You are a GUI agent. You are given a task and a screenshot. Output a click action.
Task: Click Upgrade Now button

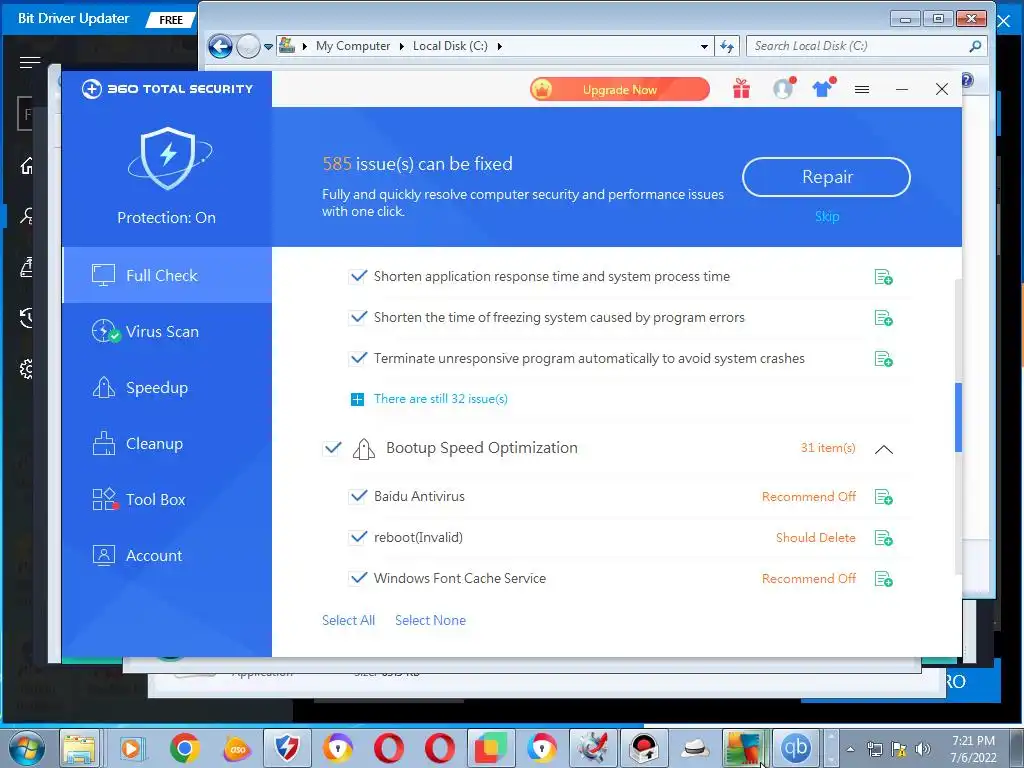click(x=620, y=89)
